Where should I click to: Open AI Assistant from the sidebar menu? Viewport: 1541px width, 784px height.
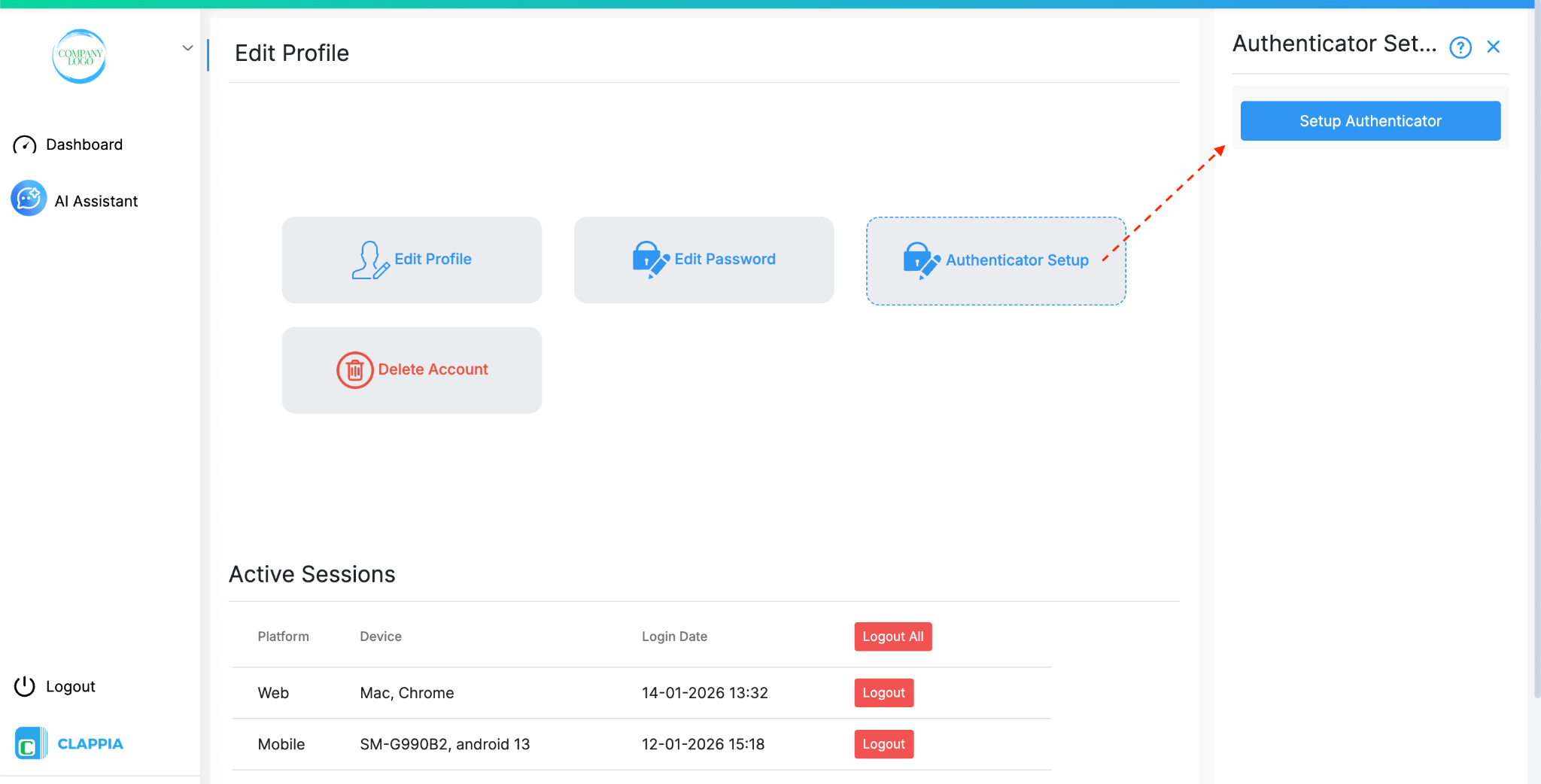pyautogui.click(x=96, y=200)
